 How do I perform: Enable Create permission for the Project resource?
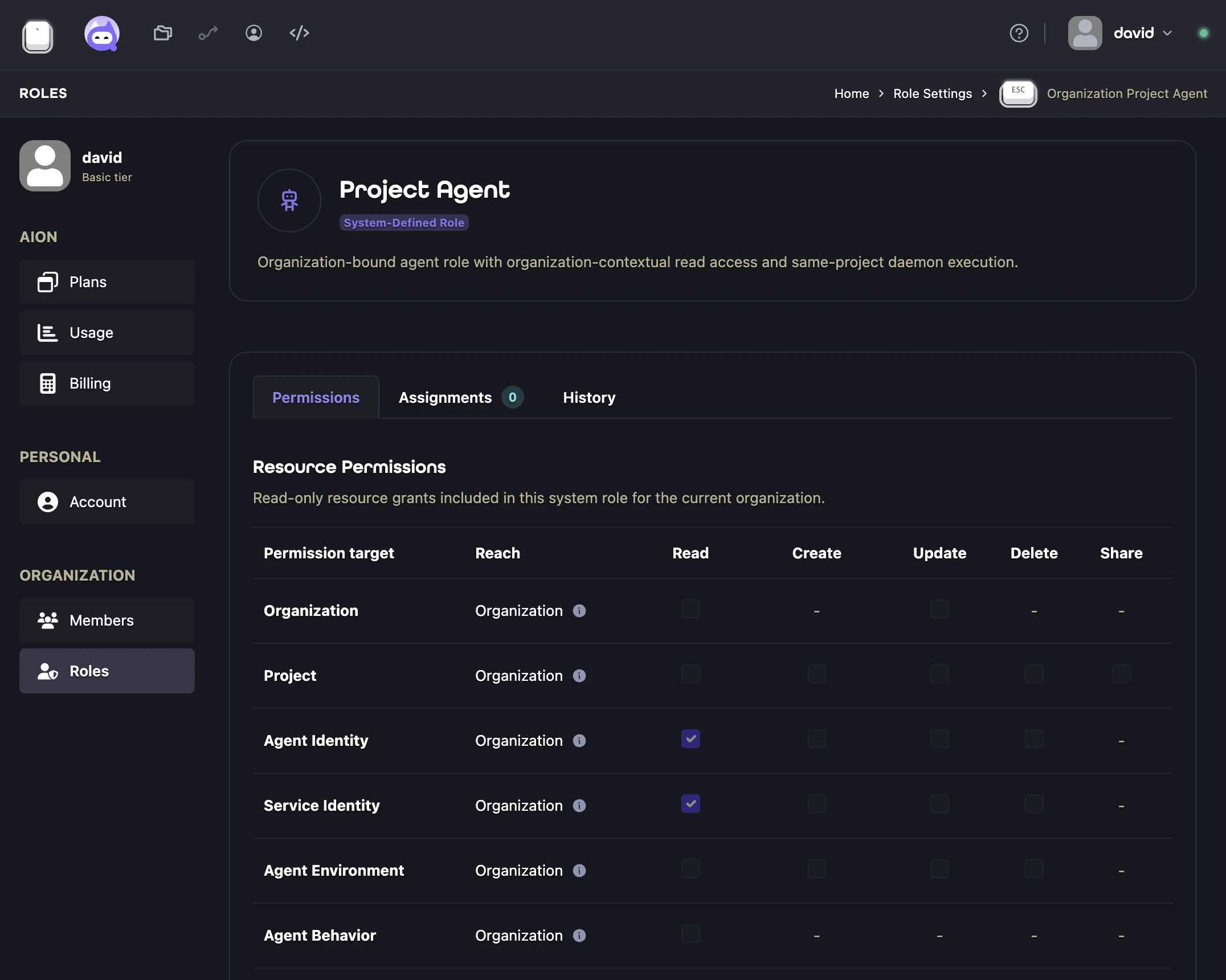point(816,674)
